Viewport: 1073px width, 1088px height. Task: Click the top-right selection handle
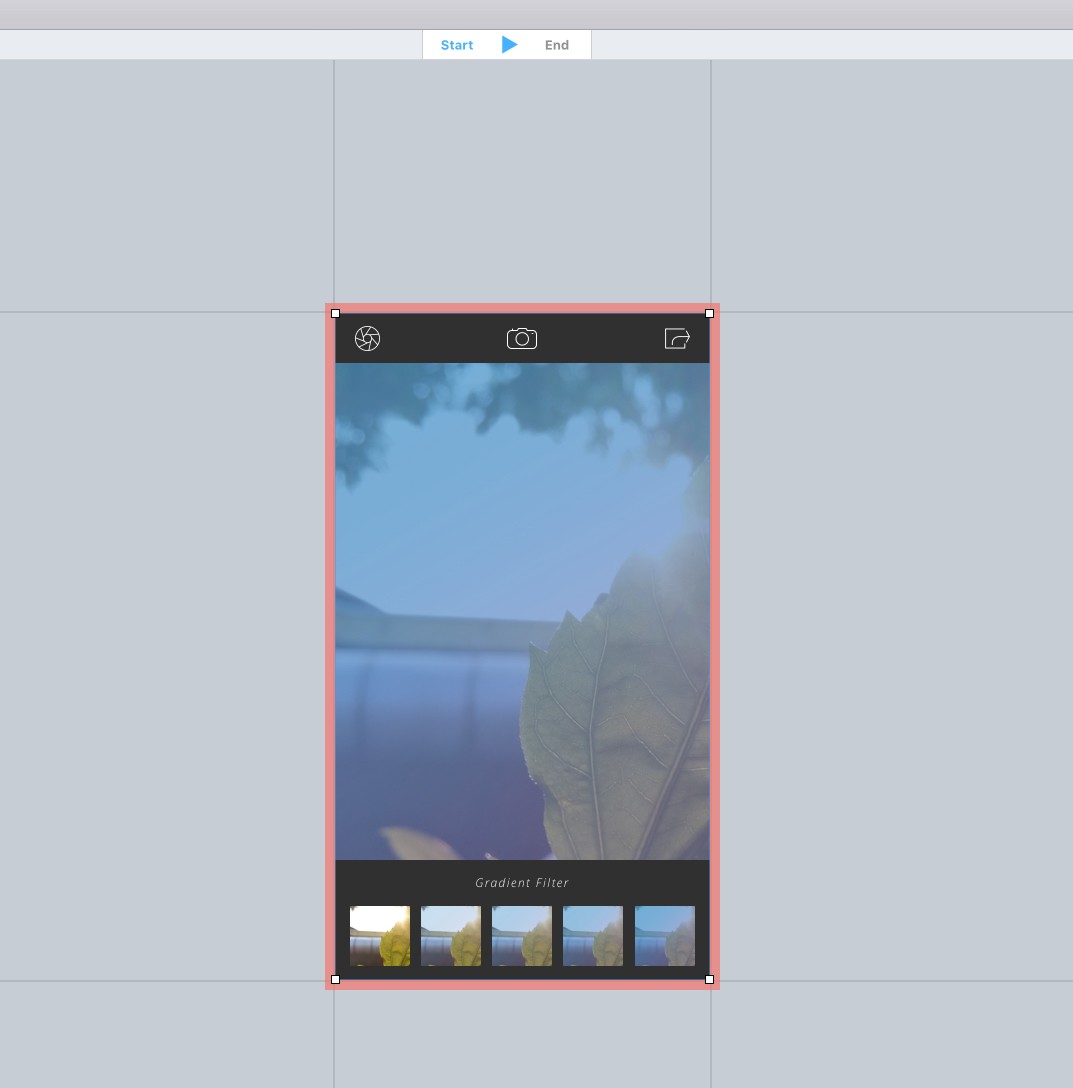click(709, 313)
